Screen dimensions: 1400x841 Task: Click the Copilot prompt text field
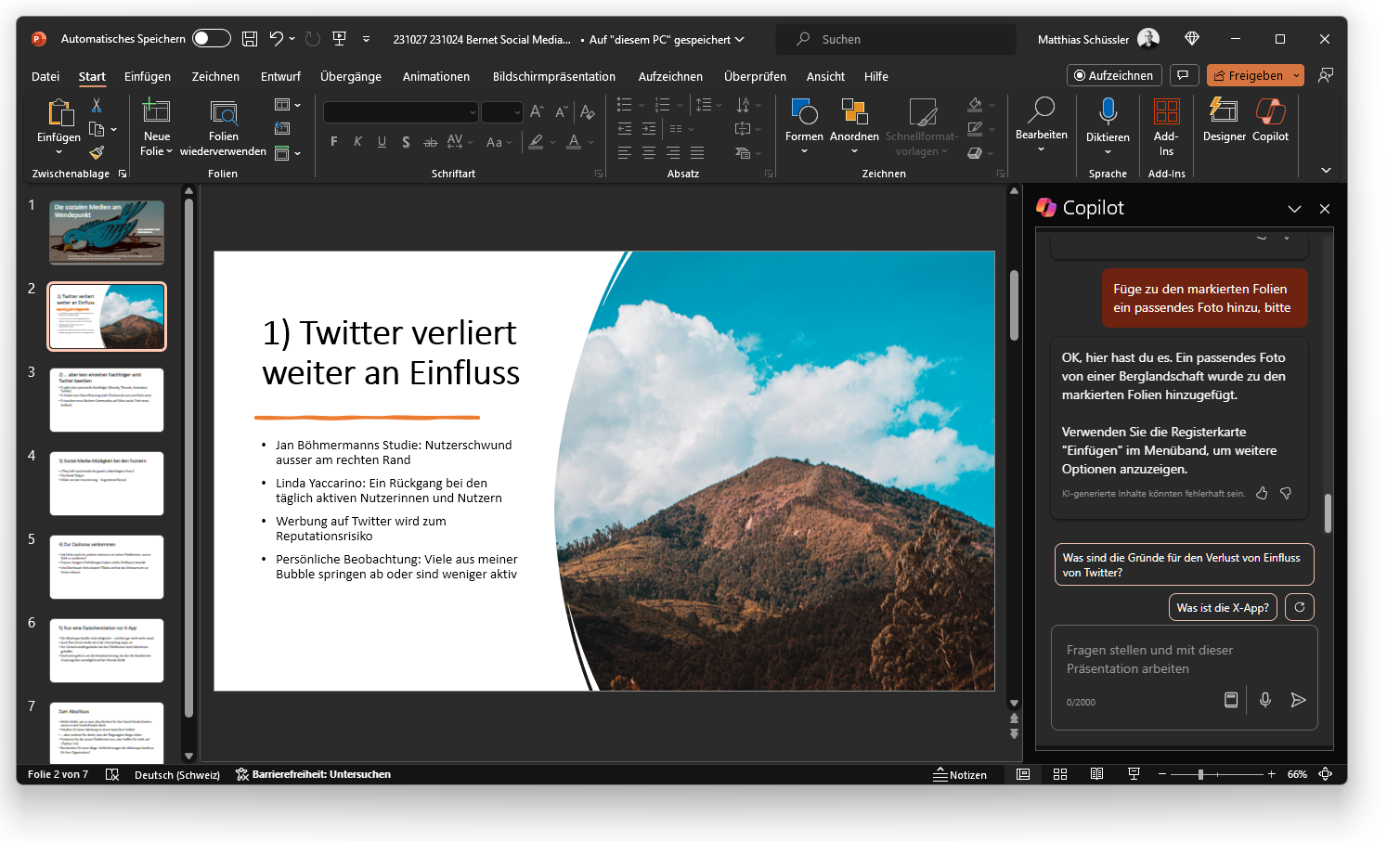tap(1184, 660)
